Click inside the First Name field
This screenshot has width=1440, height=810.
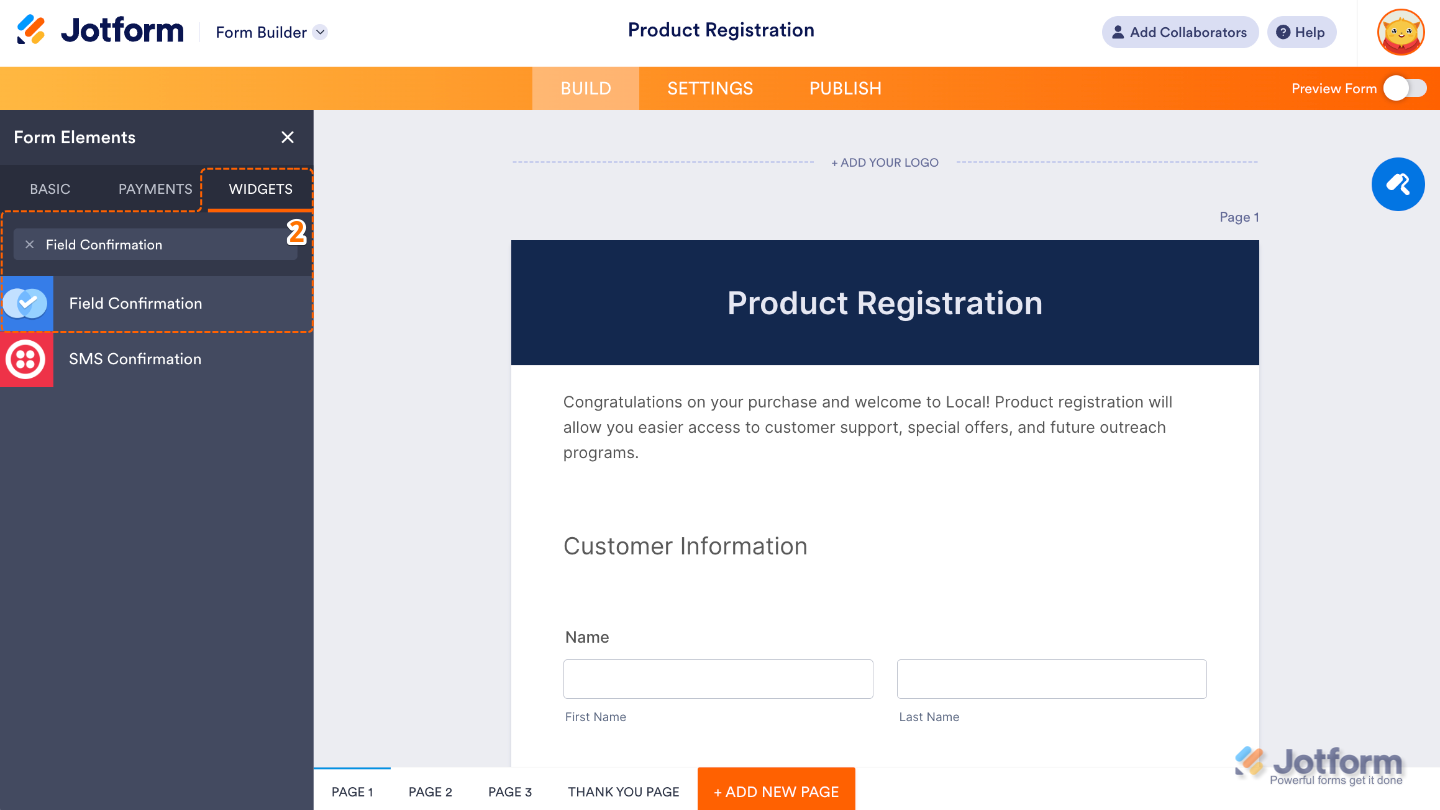718,678
